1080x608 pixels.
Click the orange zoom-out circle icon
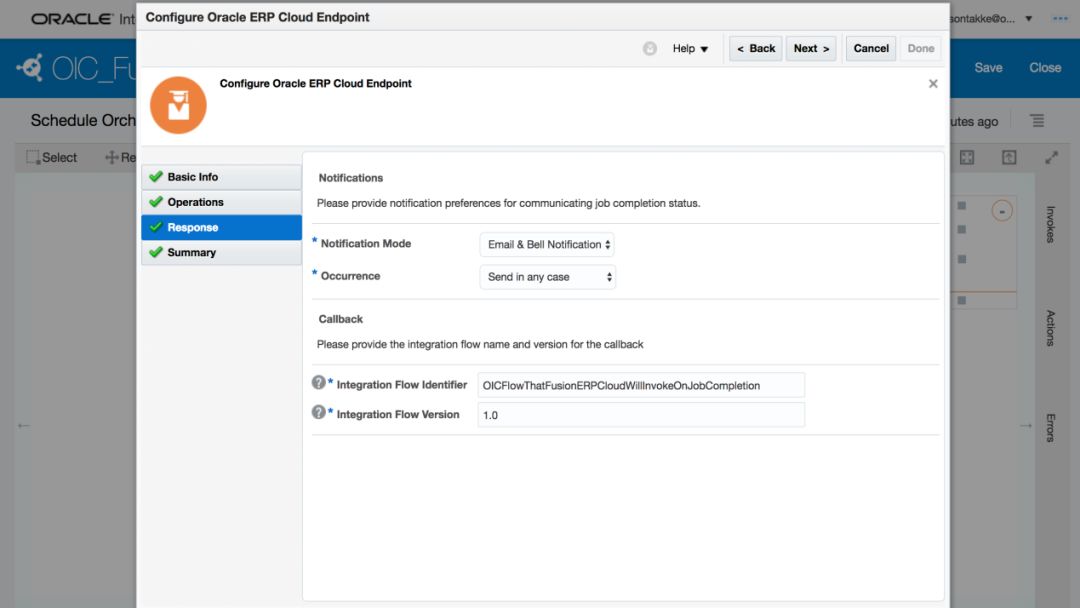tap(1001, 211)
